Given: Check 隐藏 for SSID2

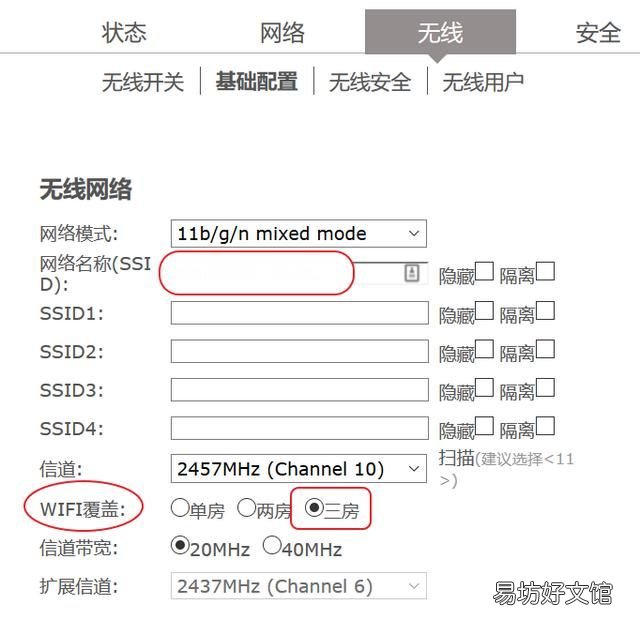Looking at the screenshot, I should click(484, 349).
